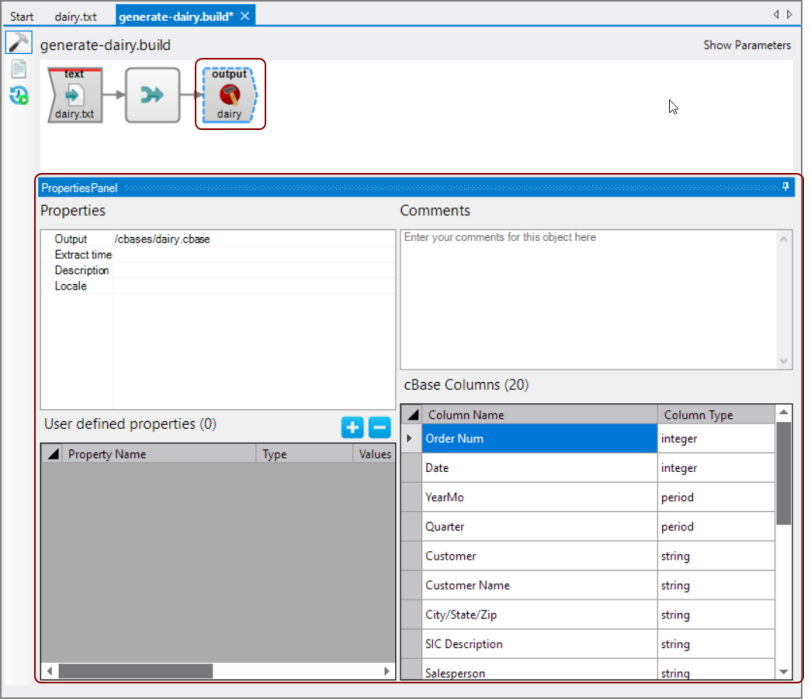Viewport: 811px width, 699px height.
Task: Open the script document icon in sidebar
Action: [18, 69]
